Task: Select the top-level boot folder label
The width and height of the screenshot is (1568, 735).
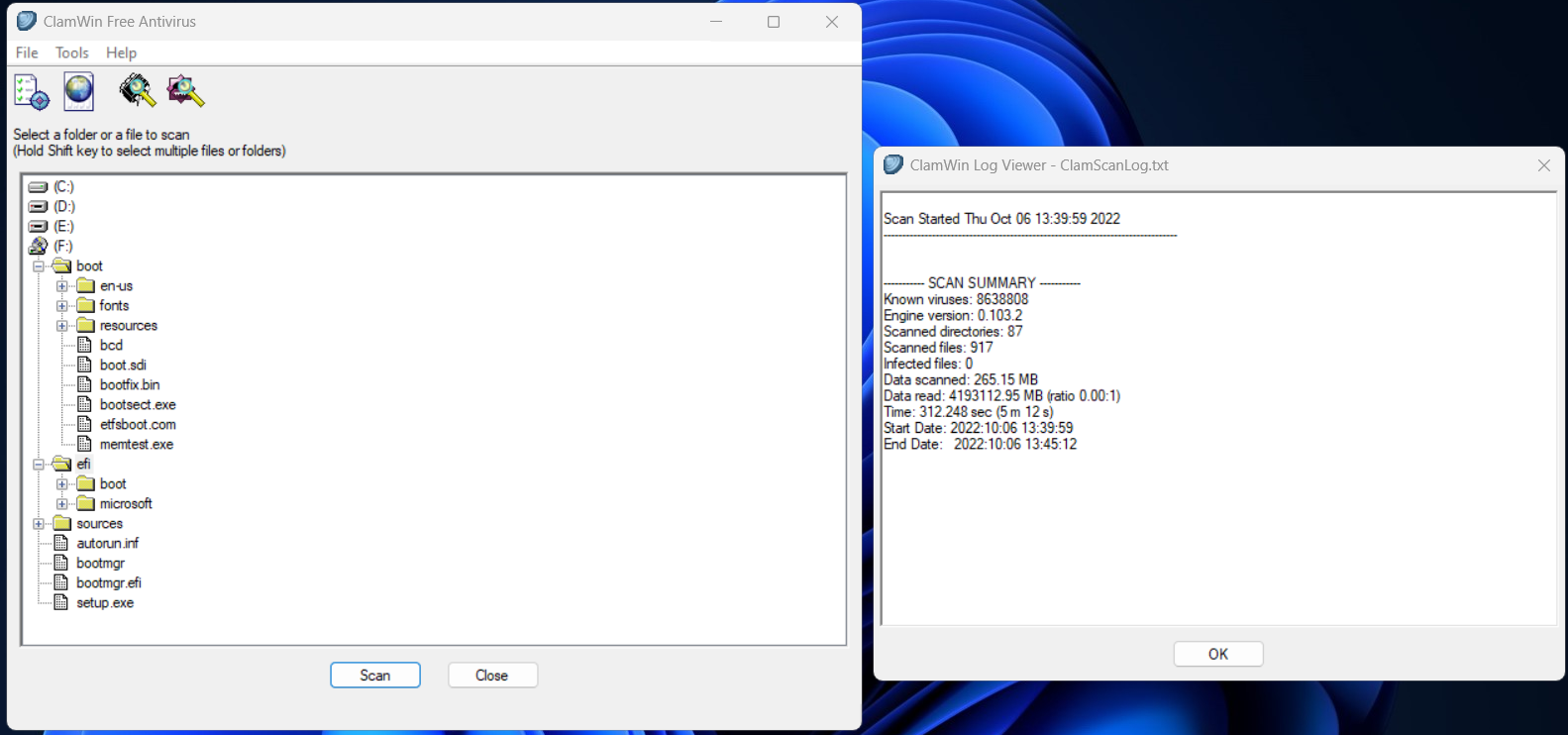Action: [x=89, y=265]
